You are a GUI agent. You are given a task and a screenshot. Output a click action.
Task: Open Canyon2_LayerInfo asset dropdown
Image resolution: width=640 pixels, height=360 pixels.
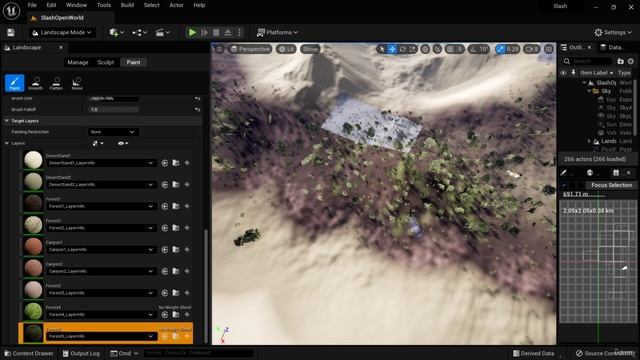[101, 271]
